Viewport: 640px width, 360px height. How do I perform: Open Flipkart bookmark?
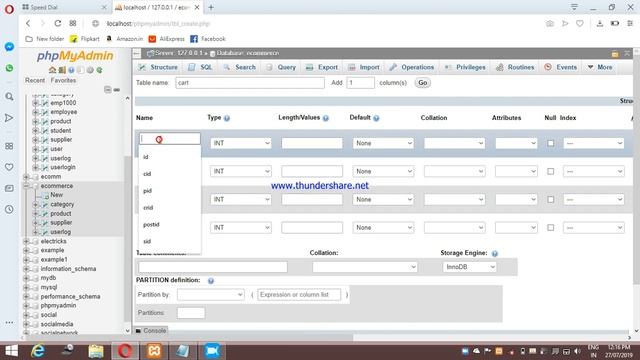85,39
